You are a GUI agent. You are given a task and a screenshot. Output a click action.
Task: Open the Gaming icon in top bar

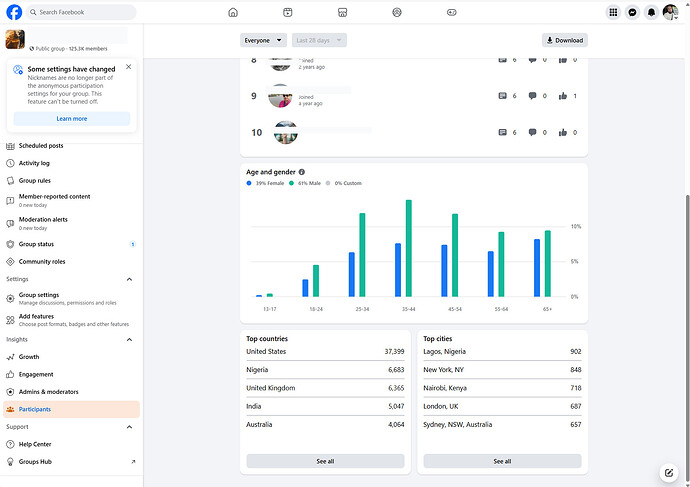(x=451, y=12)
